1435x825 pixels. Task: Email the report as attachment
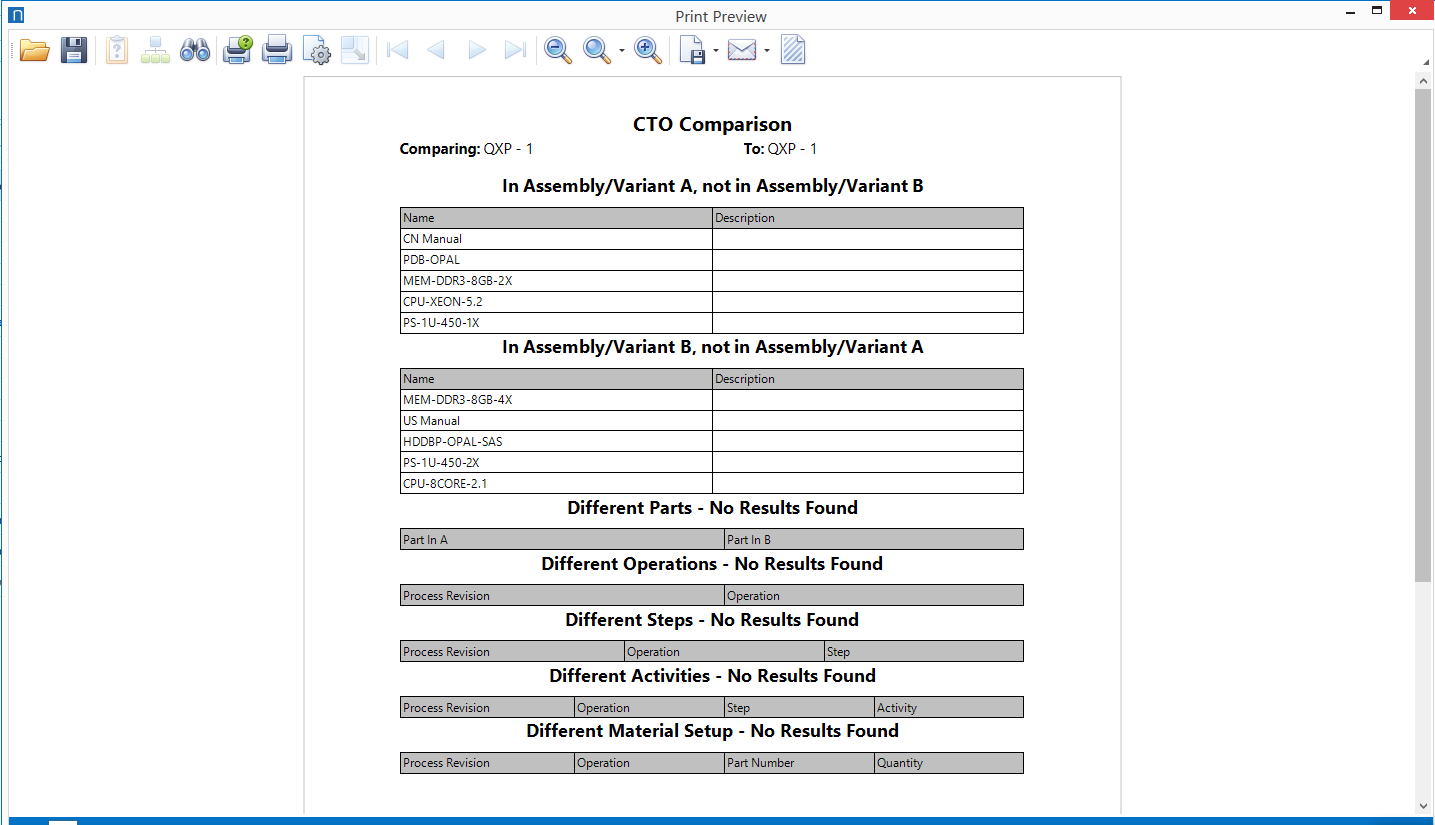pyautogui.click(x=742, y=49)
